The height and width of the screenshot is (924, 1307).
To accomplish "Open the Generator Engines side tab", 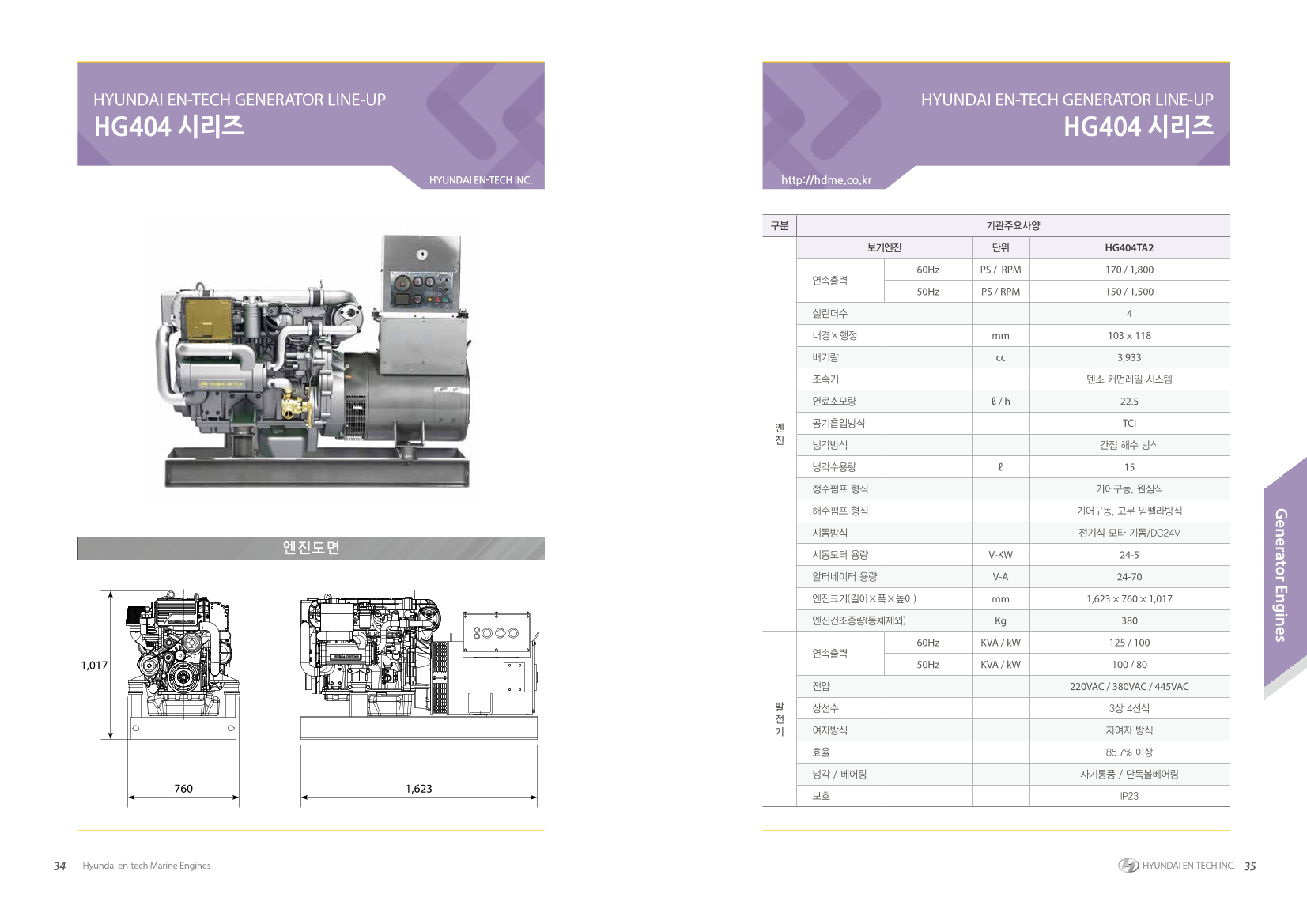I will coord(1282,575).
